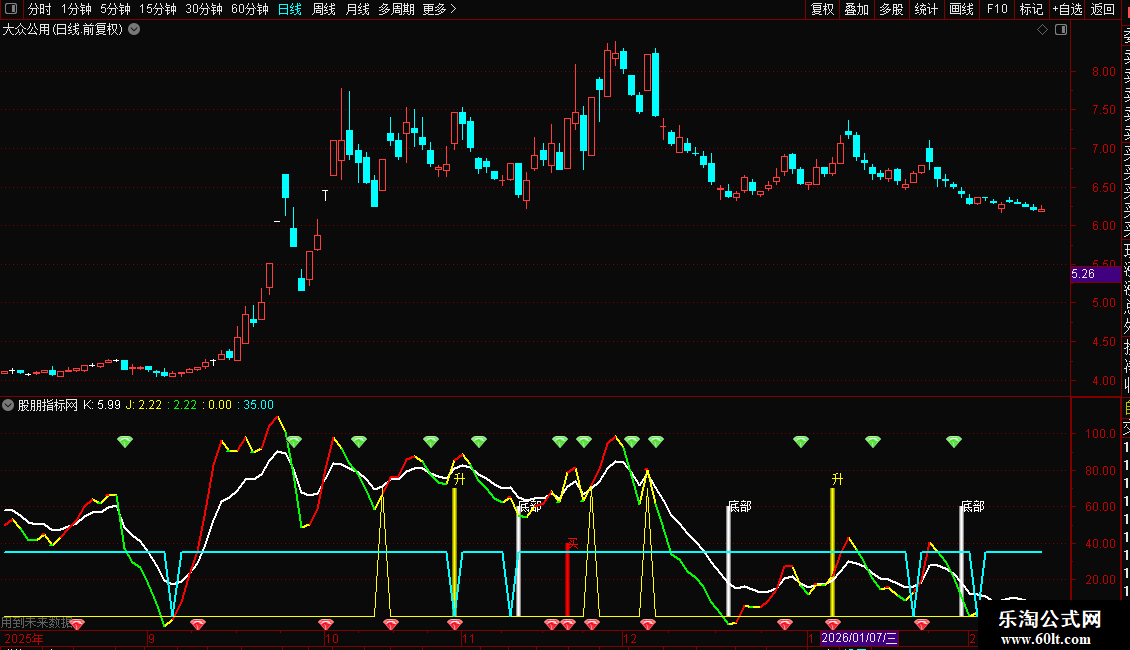Click the 2026/01/07 date marker on timeline
Viewport: 1130px width, 650px height.
point(860,638)
